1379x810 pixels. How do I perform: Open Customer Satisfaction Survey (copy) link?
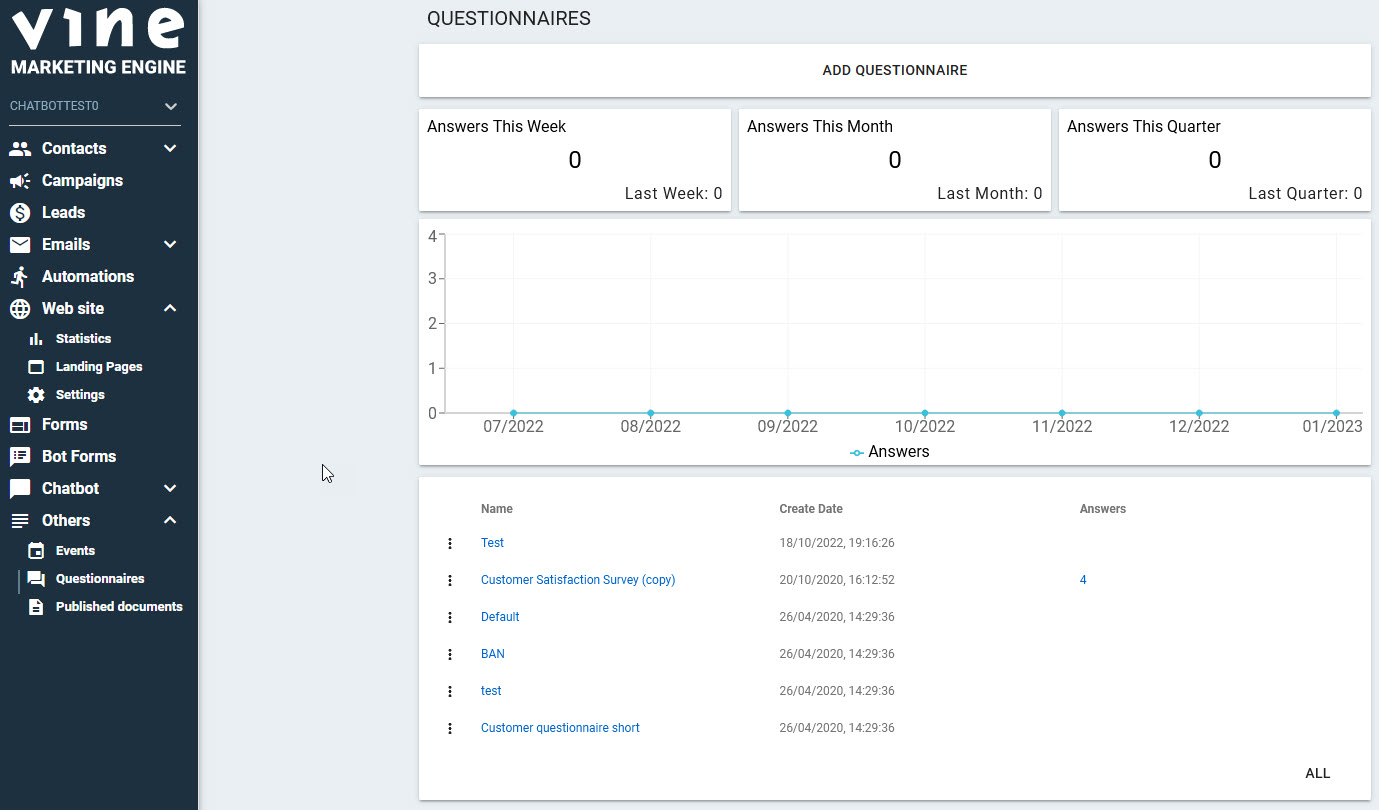tap(577, 580)
